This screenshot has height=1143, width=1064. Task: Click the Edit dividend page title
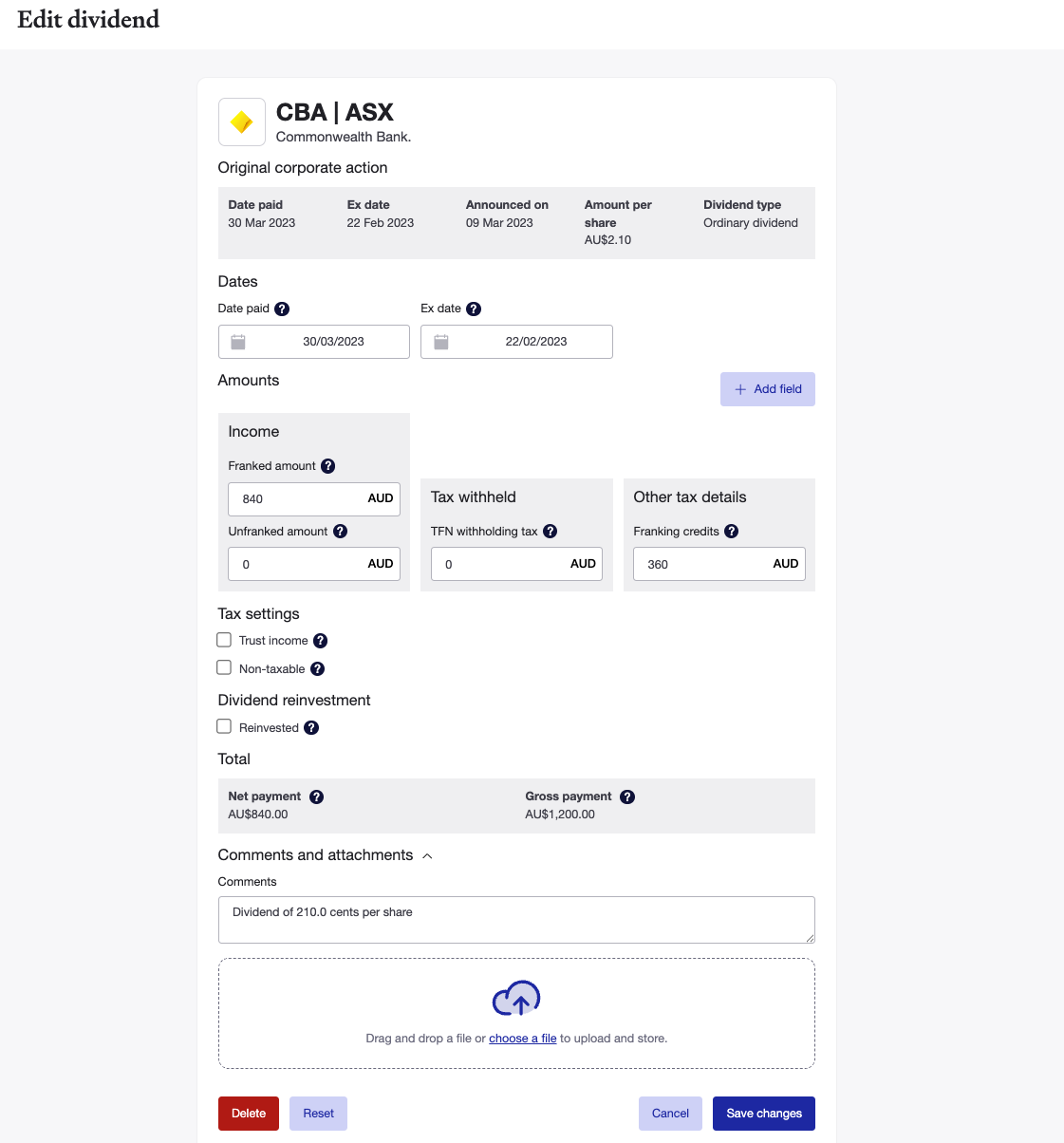88,19
